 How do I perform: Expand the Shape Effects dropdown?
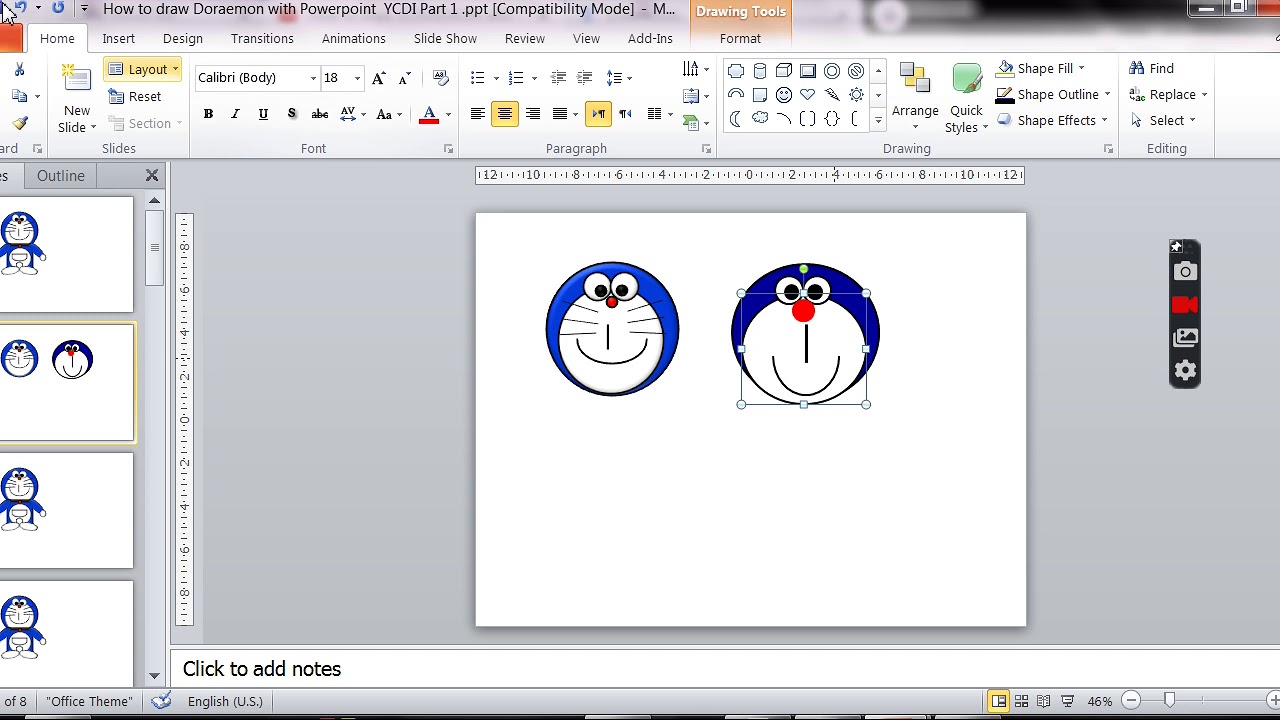pyautogui.click(x=1104, y=120)
